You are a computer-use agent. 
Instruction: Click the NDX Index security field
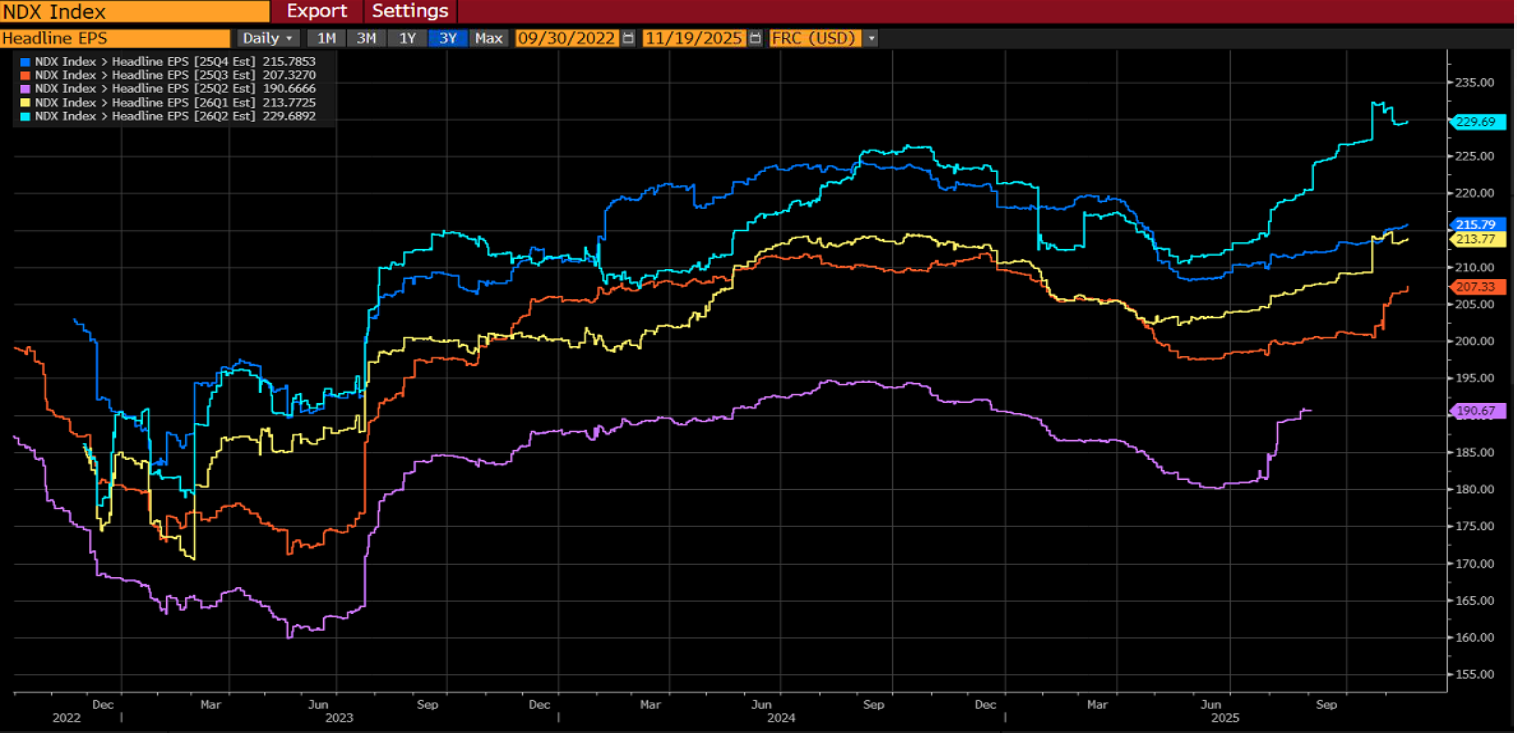135,12
